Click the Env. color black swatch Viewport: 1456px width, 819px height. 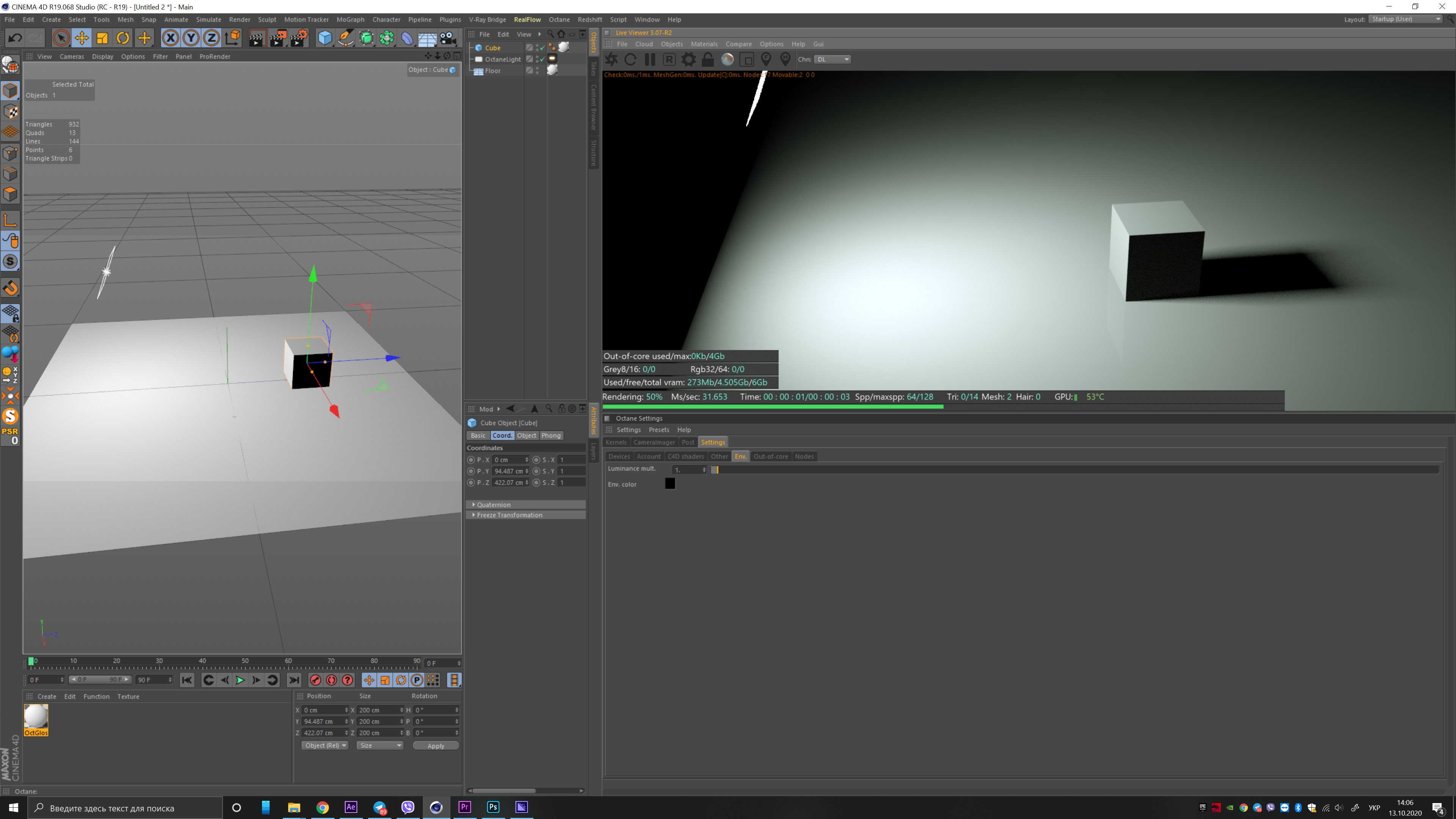coord(670,484)
